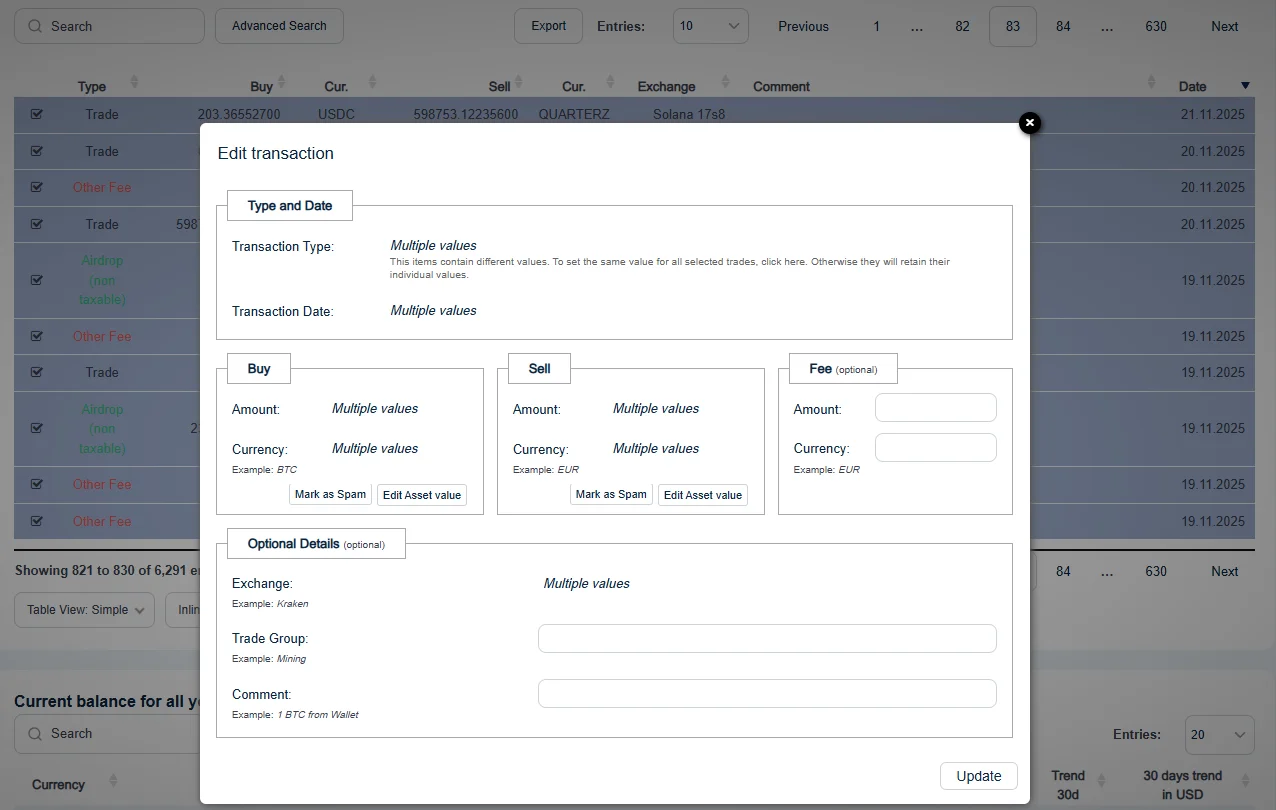Mark the Sell currency as spam
The width and height of the screenshot is (1276, 810).
click(x=611, y=495)
